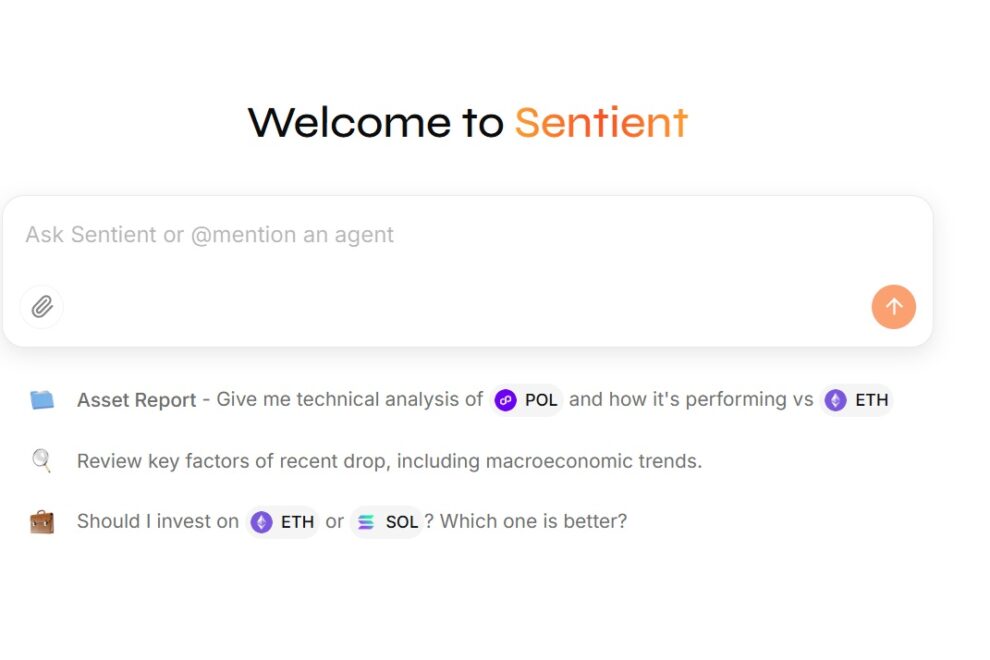Screen dimensions: 990x660
Task: Click the SOL token badge
Action: point(386,521)
